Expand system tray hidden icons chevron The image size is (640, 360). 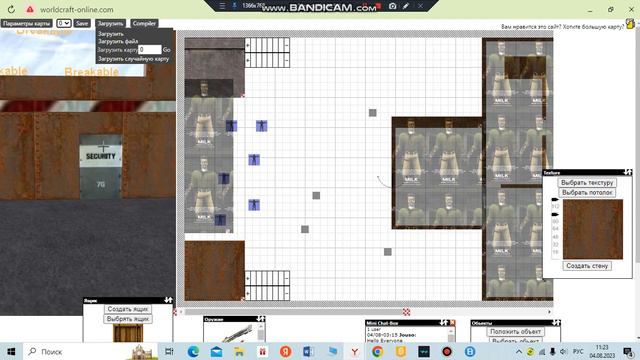tap(519, 351)
